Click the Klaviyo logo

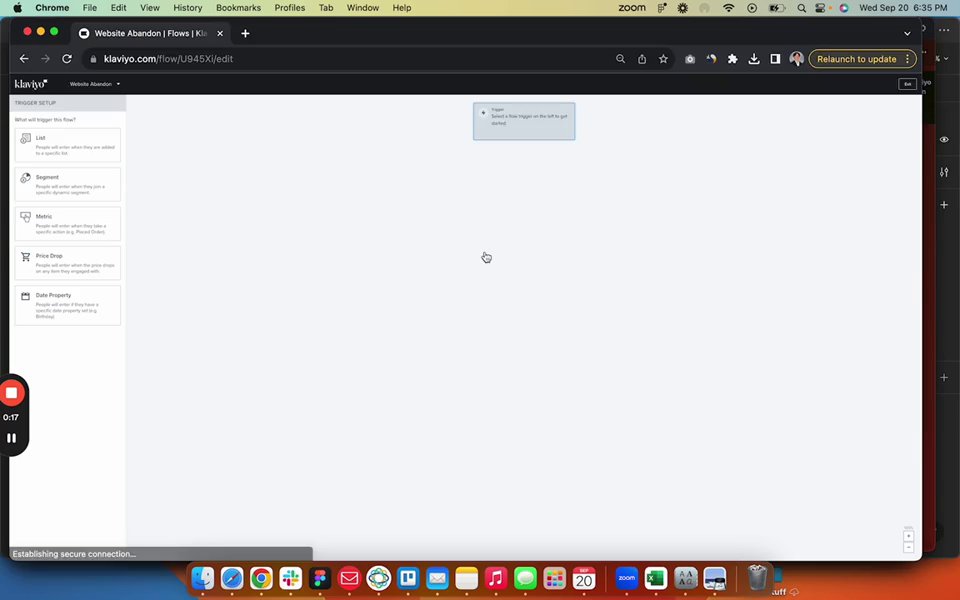tap(31, 84)
